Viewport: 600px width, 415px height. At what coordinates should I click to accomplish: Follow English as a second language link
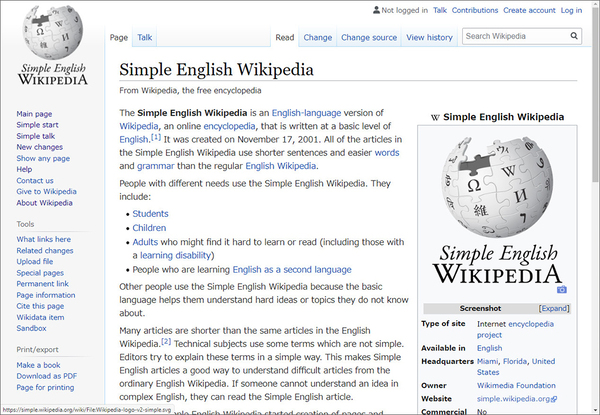(x=292, y=270)
